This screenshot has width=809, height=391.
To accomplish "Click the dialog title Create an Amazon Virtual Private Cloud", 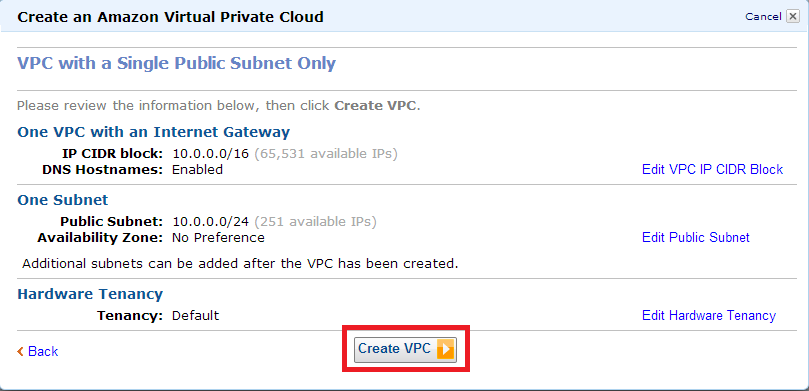I will pos(170,17).
